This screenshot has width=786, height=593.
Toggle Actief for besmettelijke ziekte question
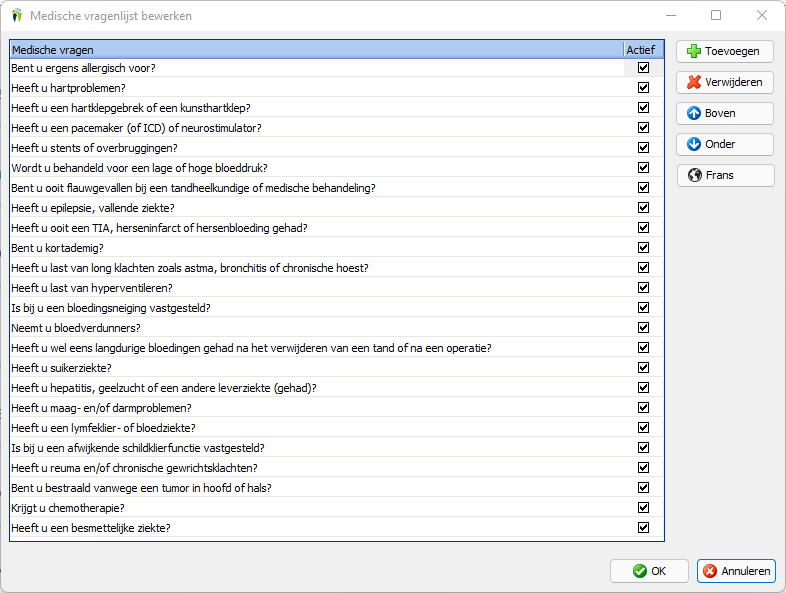click(x=644, y=528)
